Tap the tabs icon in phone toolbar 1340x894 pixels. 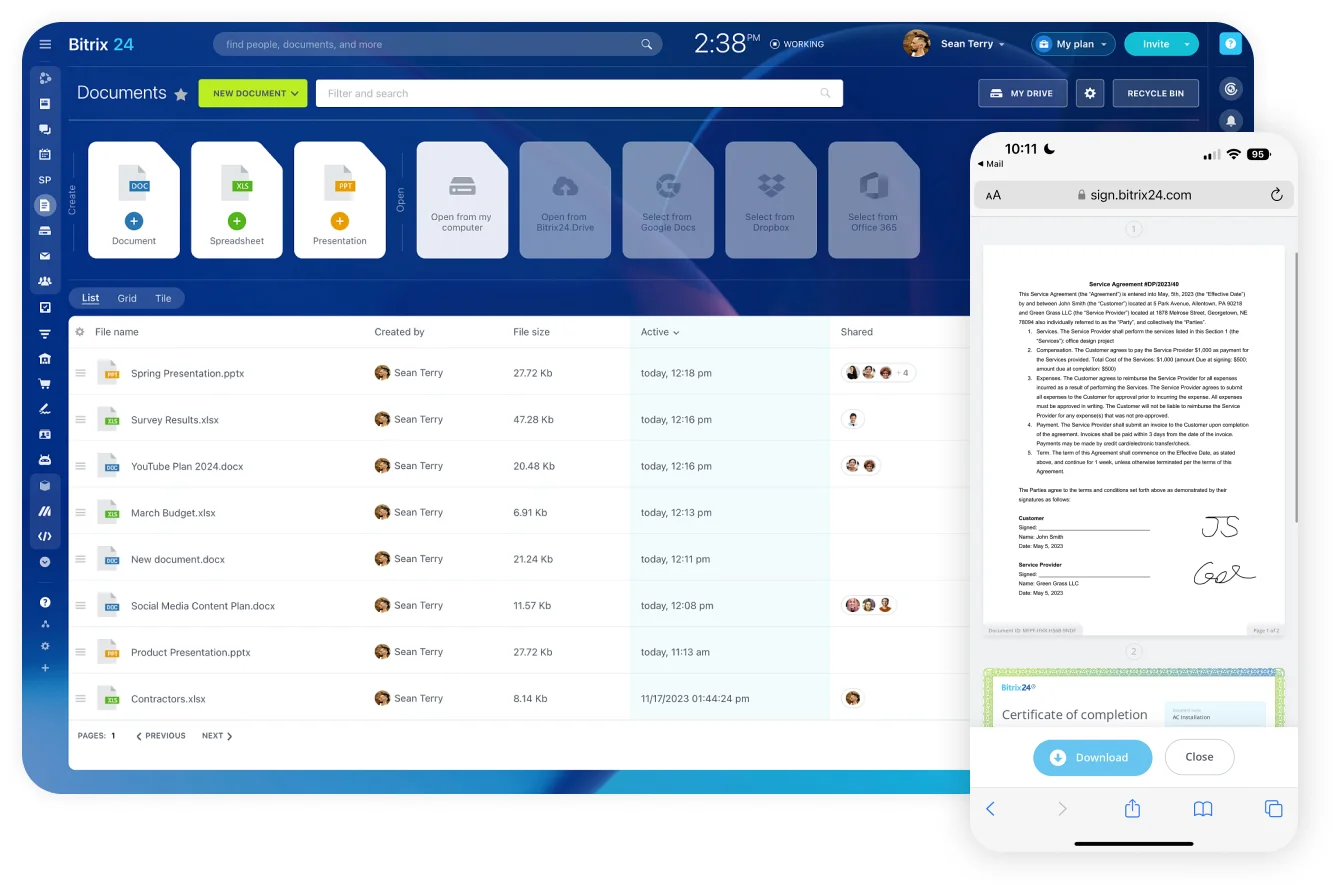tap(1274, 809)
